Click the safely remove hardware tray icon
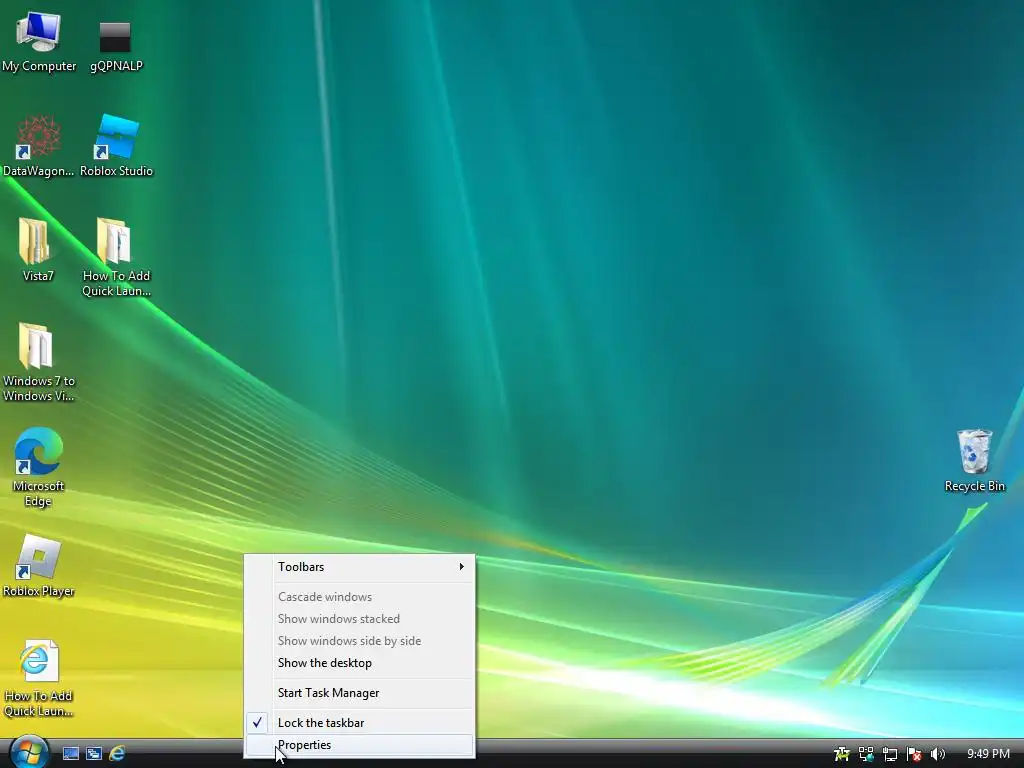The width and height of the screenshot is (1024, 768). [x=889, y=754]
